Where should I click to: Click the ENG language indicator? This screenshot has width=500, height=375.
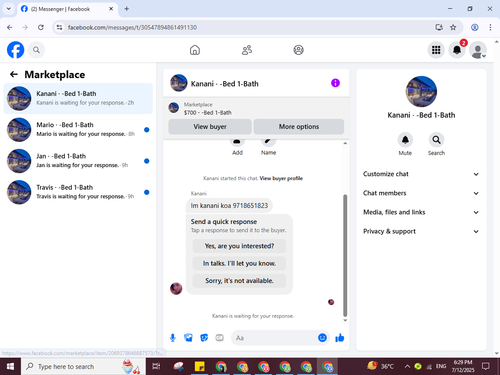441,366
